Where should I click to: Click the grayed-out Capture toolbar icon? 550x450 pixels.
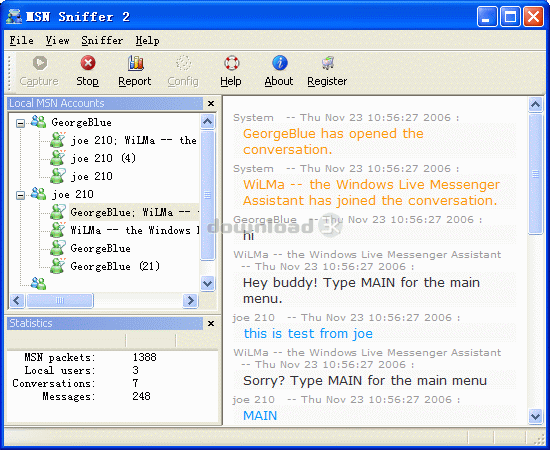(40, 63)
